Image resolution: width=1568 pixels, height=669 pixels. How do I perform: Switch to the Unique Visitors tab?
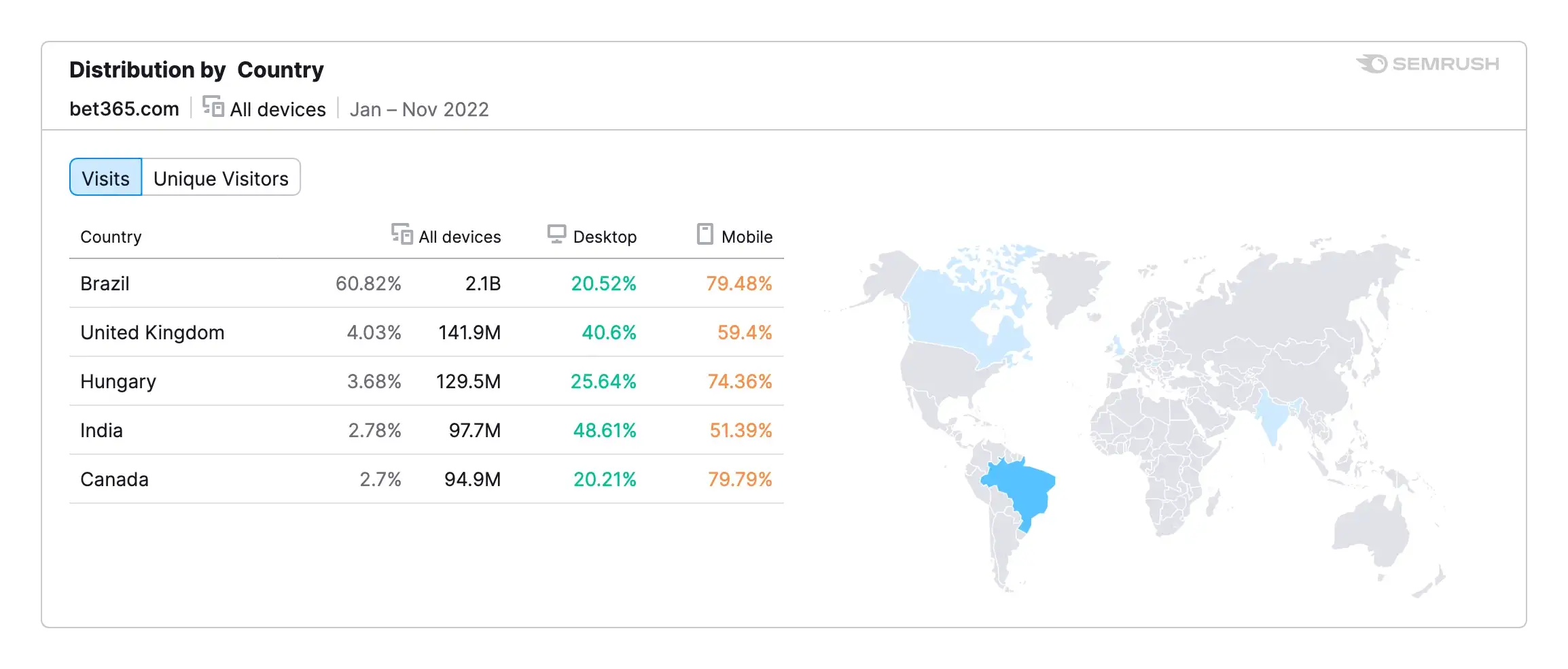[221, 177]
